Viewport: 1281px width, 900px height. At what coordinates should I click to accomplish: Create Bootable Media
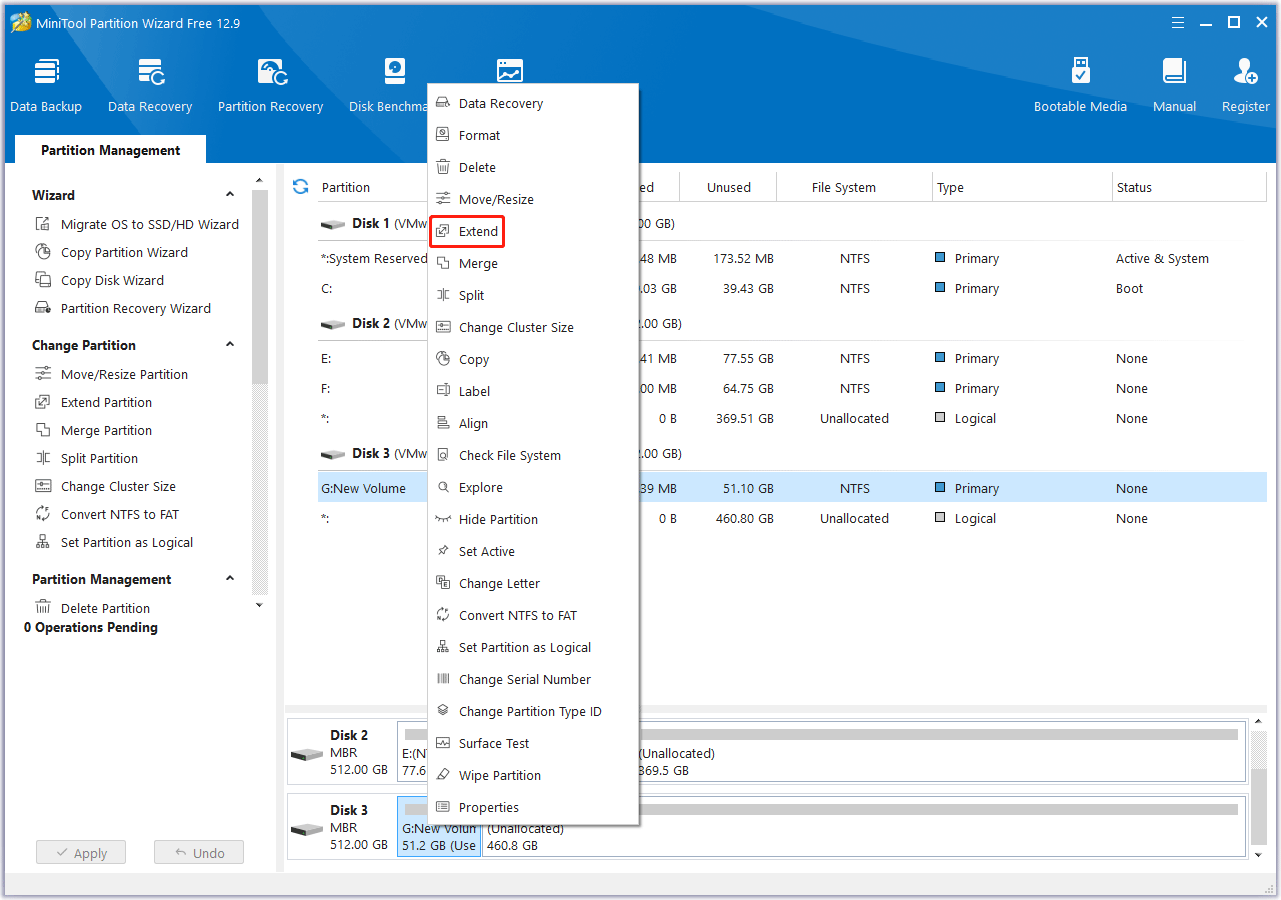[1080, 86]
